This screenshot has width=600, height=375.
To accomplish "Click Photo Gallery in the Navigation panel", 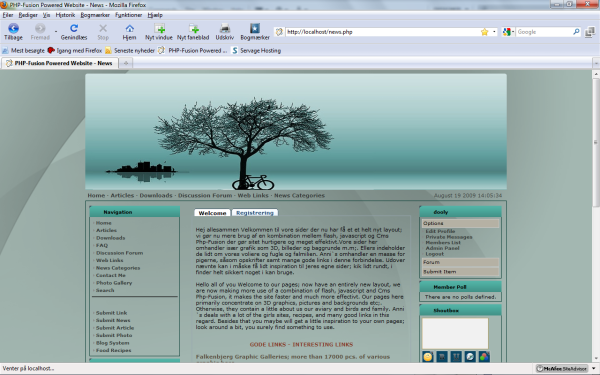I will 114,283.
